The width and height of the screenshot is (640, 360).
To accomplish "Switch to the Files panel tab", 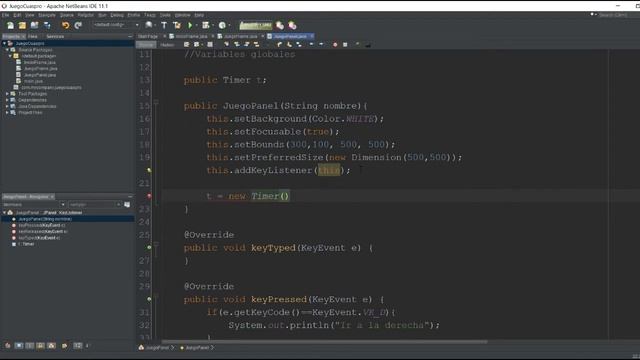I will [33, 36].
